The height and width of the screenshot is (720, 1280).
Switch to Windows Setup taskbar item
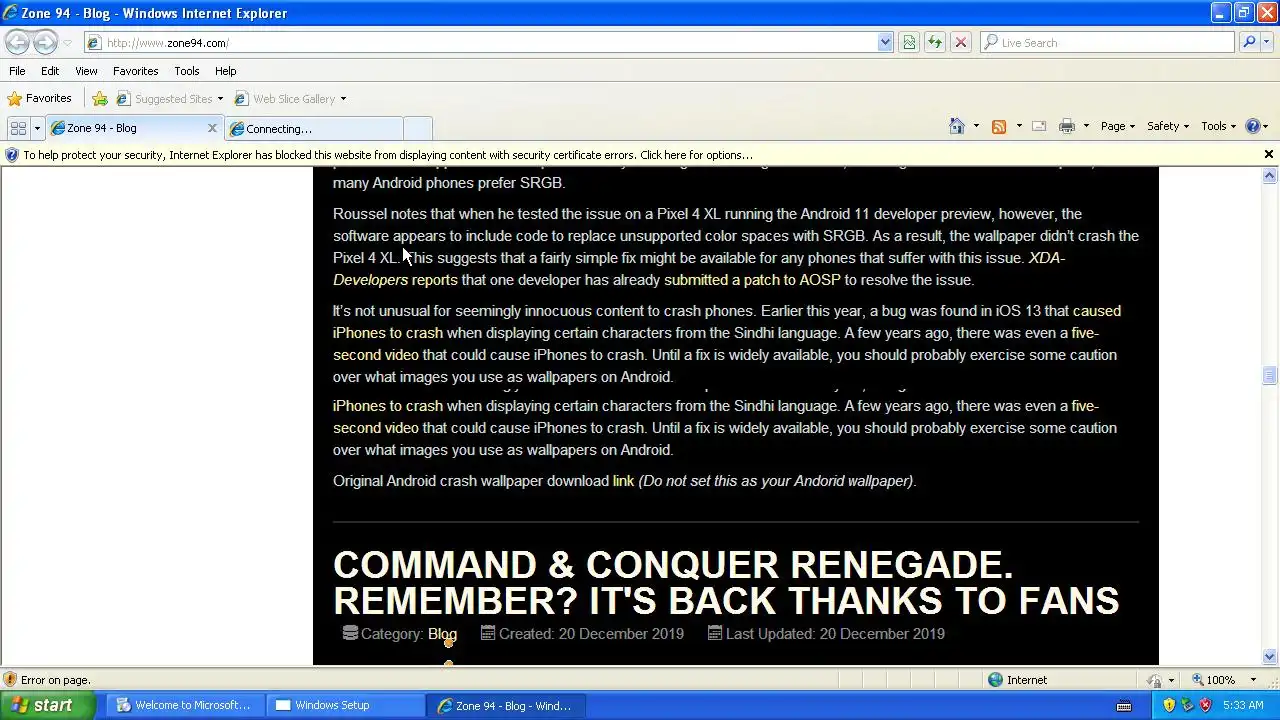[345, 705]
